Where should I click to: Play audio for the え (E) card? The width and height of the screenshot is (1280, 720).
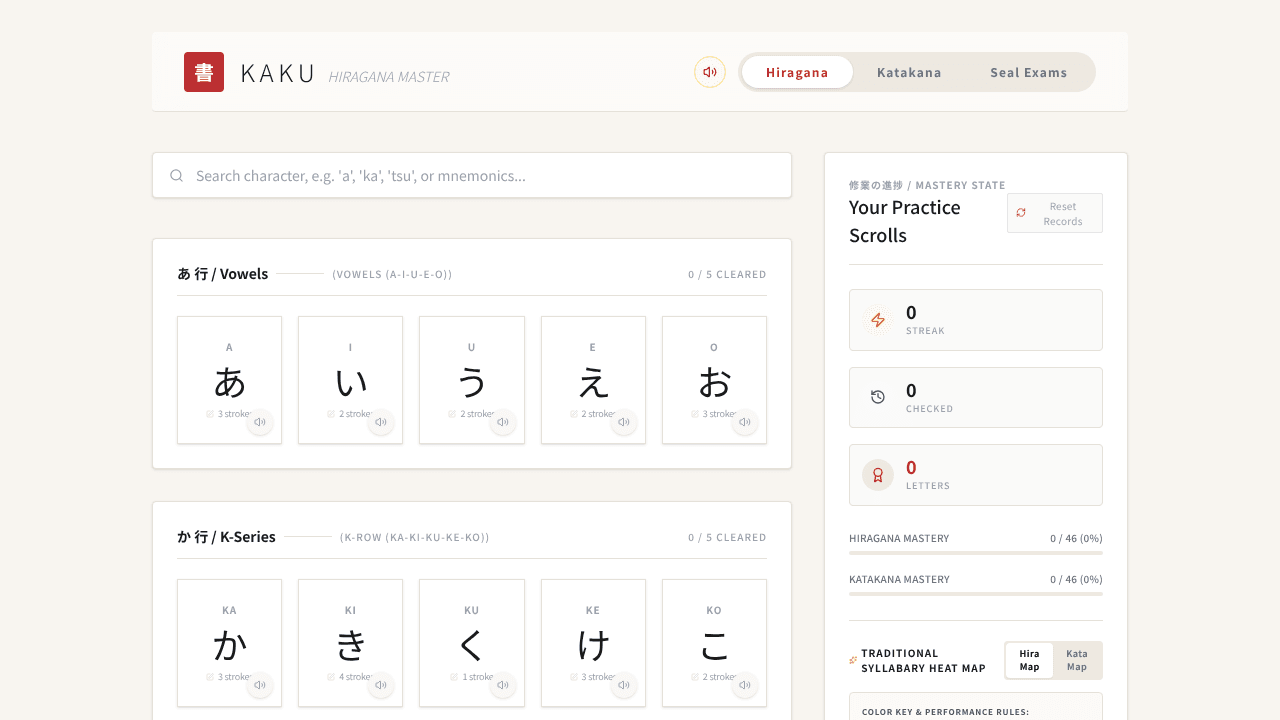[x=624, y=422]
